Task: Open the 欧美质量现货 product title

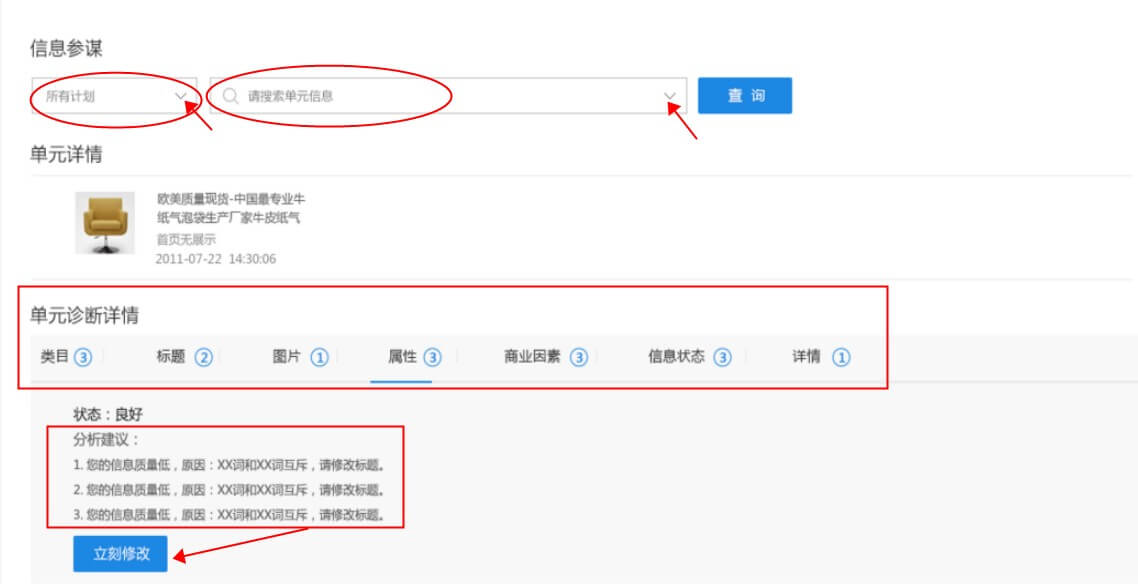Action: pyautogui.click(x=230, y=208)
